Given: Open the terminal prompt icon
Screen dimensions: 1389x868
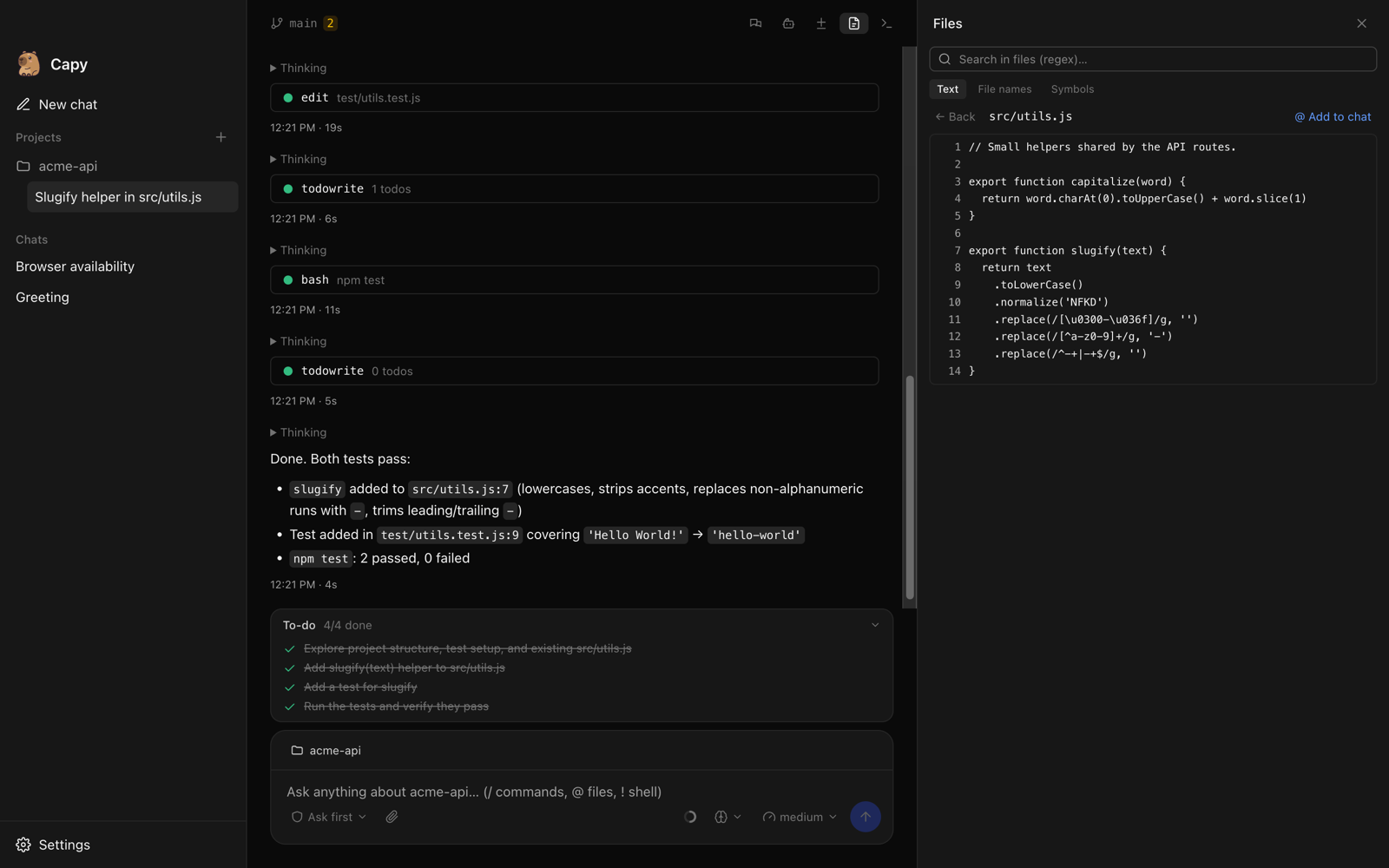Looking at the screenshot, I should (886, 23).
